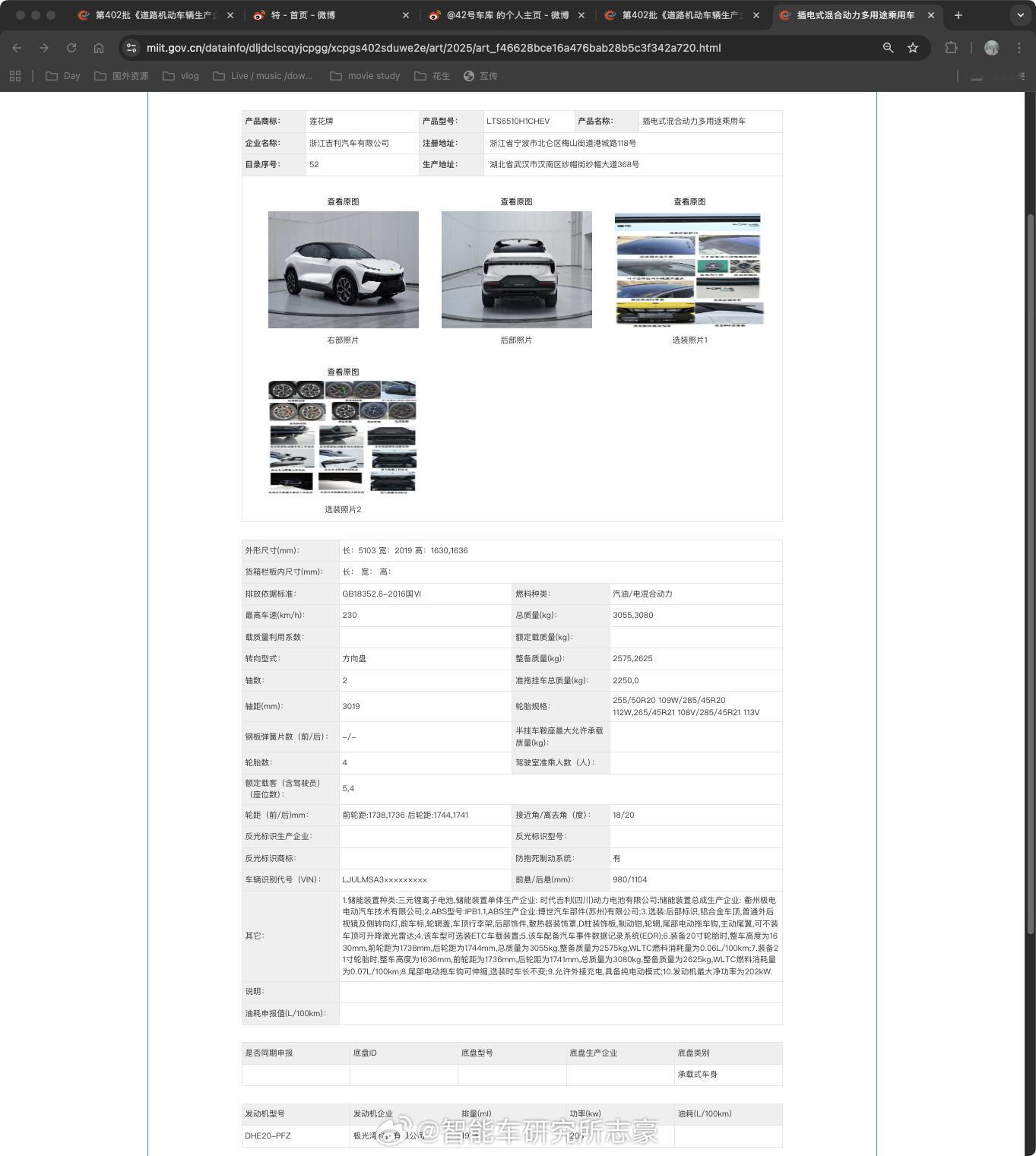Select the top speed value 230

click(x=350, y=616)
